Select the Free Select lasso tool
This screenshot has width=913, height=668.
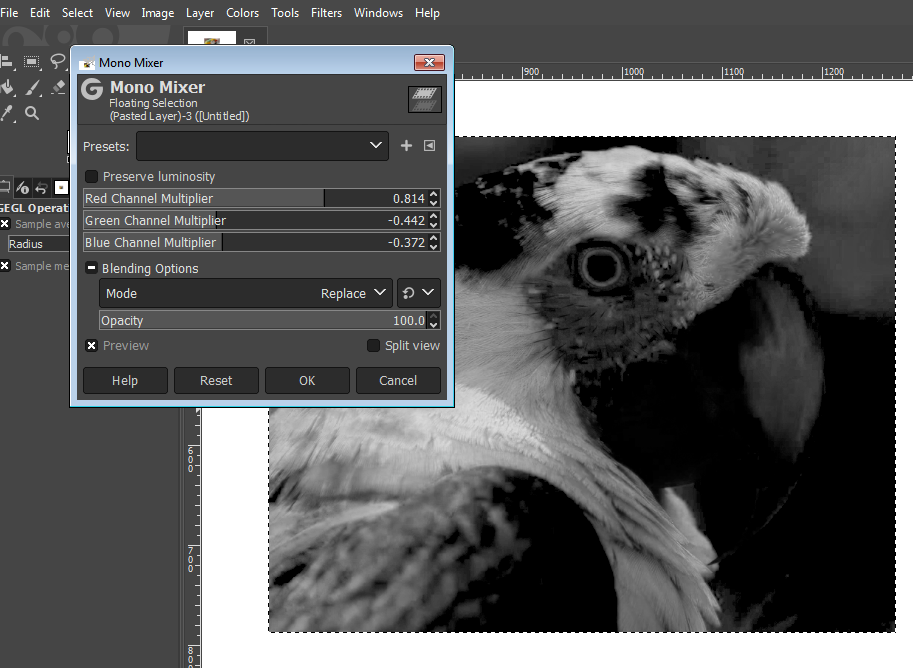(57, 62)
